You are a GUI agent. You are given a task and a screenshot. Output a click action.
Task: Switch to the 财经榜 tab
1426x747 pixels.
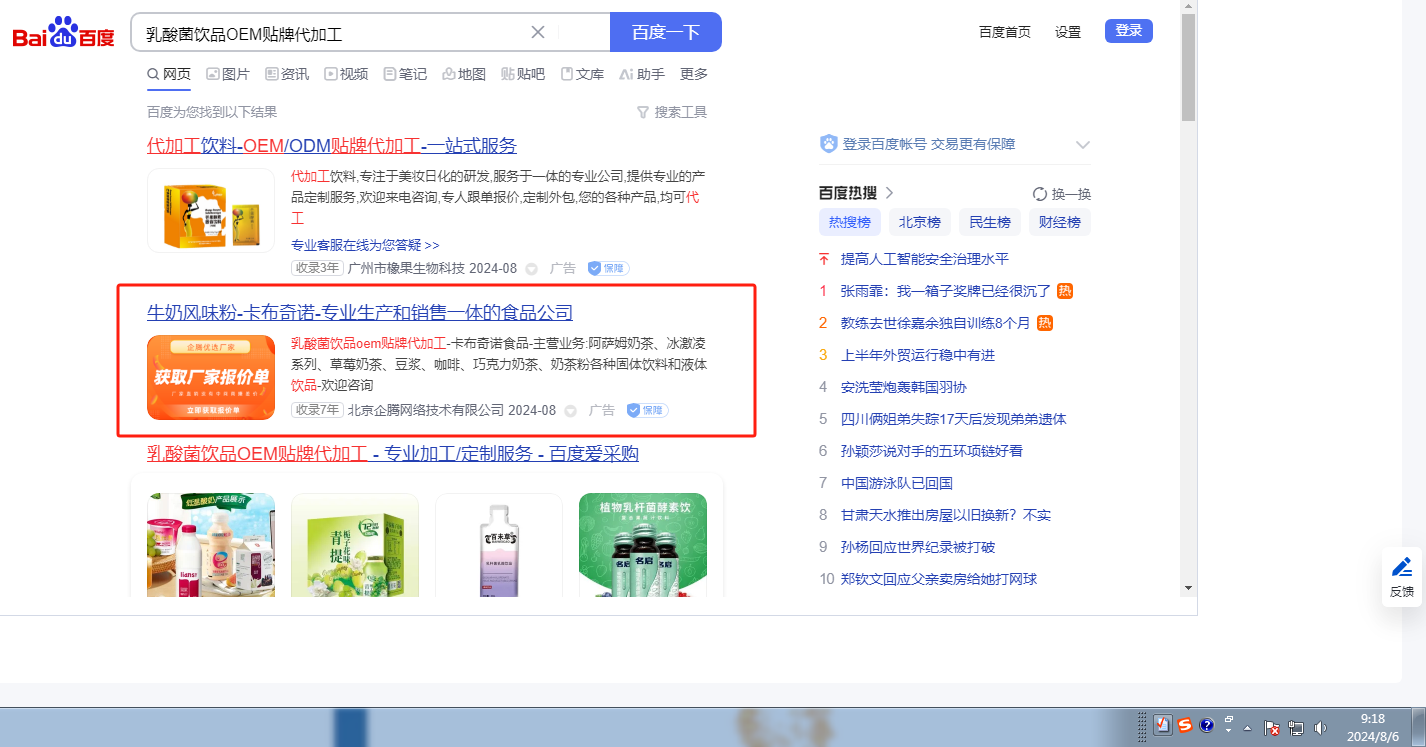[x=1060, y=222]
